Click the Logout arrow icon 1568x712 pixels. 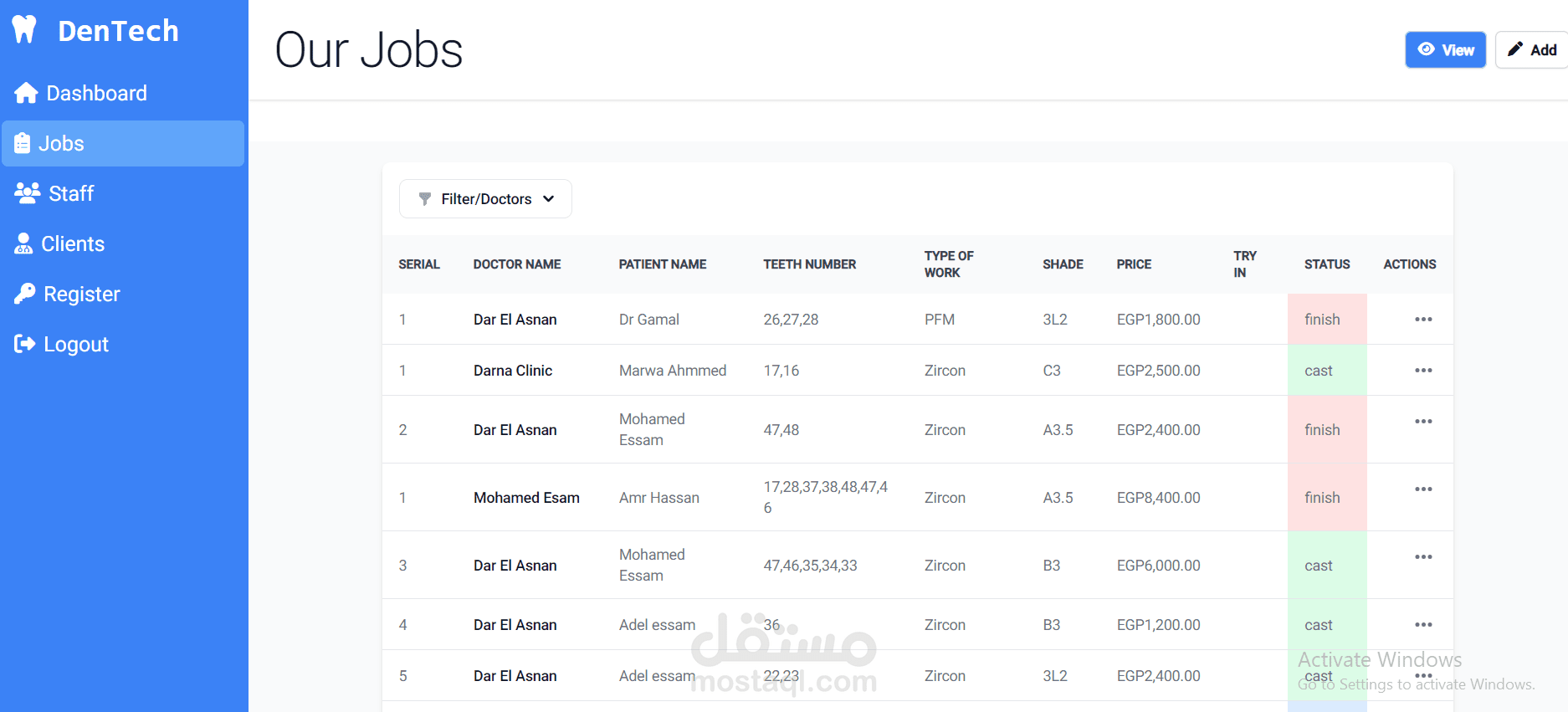(25, 344)
